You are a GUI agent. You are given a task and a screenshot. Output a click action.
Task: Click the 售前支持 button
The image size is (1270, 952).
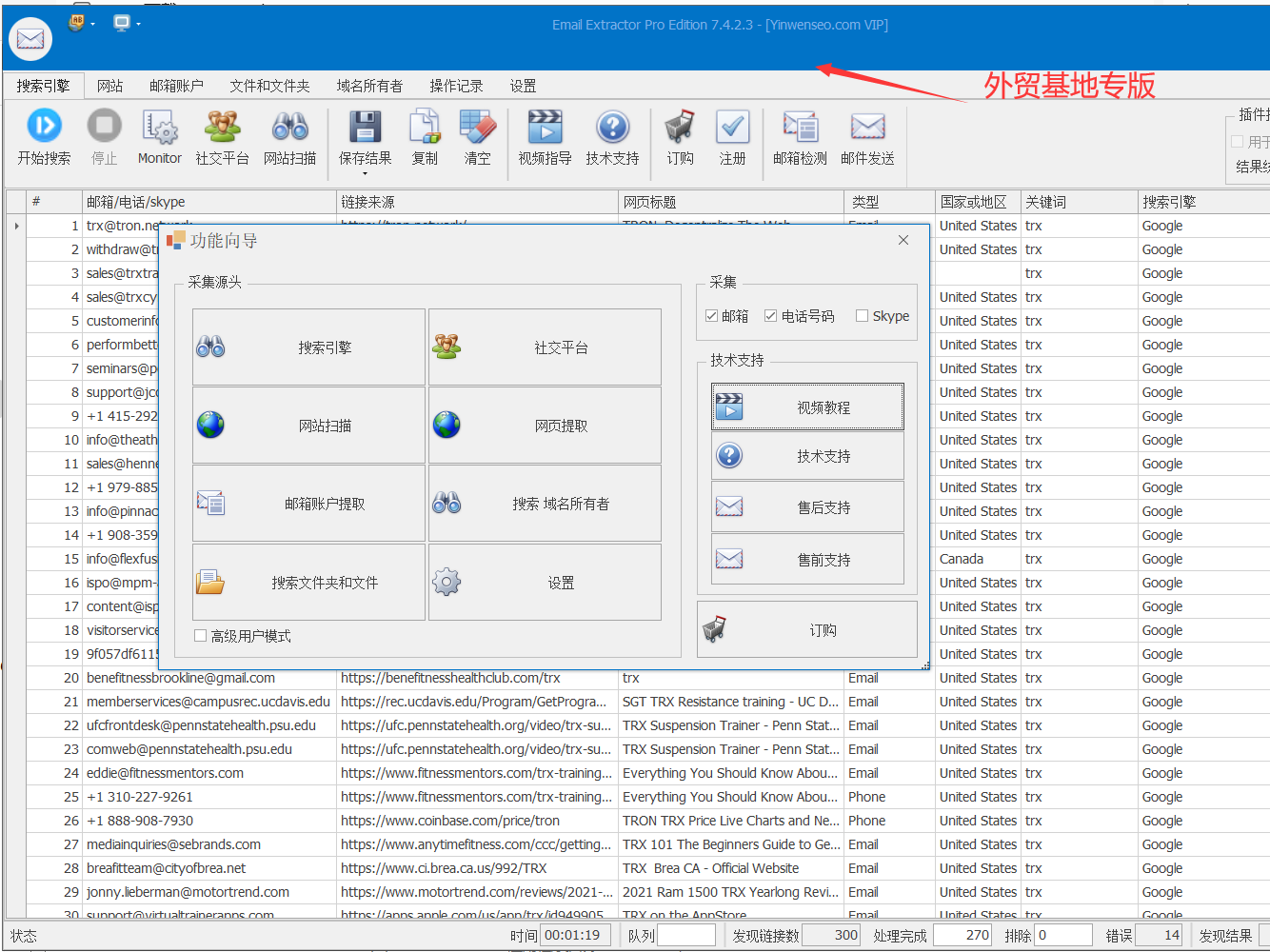tap(807, 560)
